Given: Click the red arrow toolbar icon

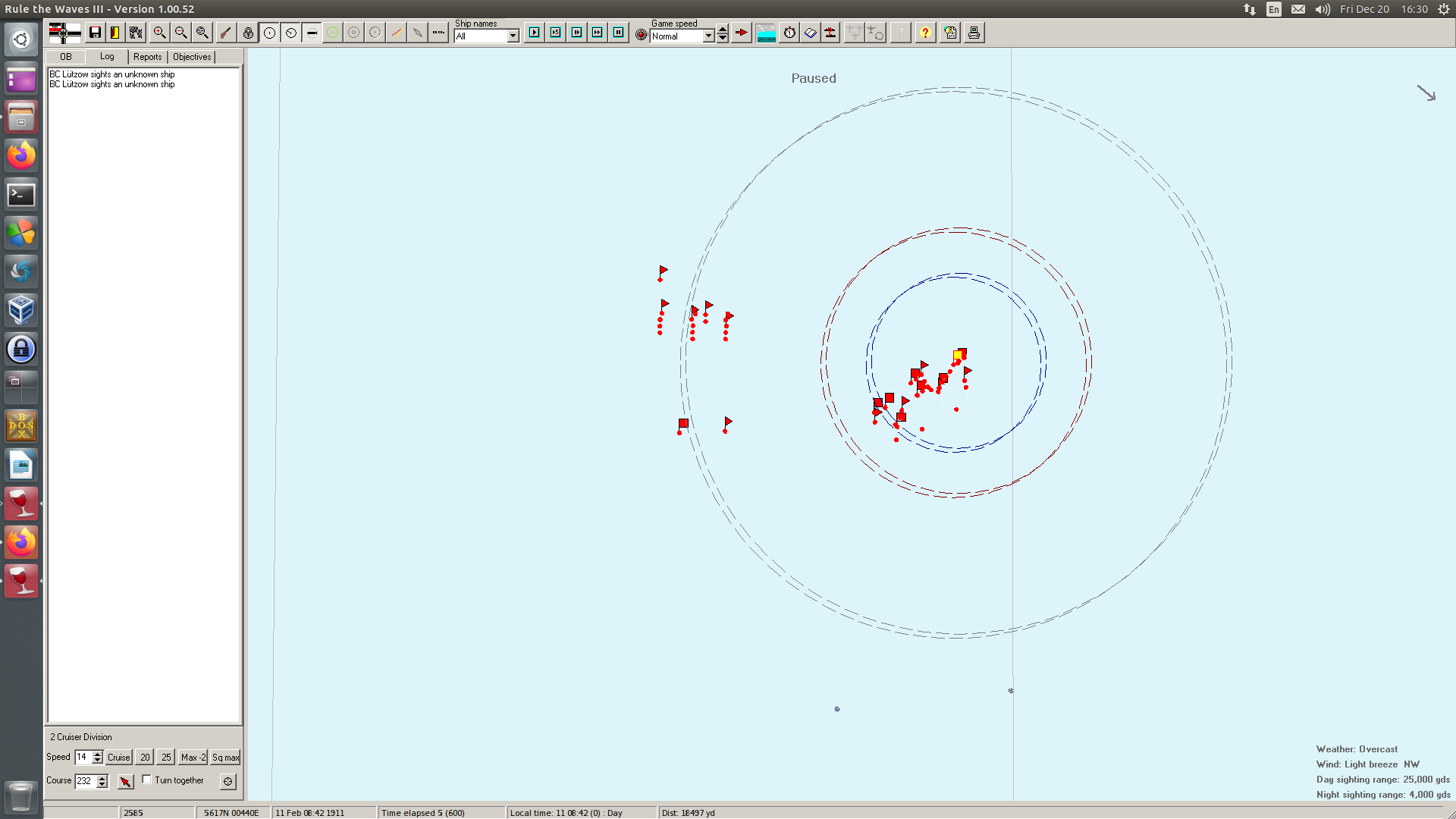Looking at the screenshot, I should pos(742,33).
